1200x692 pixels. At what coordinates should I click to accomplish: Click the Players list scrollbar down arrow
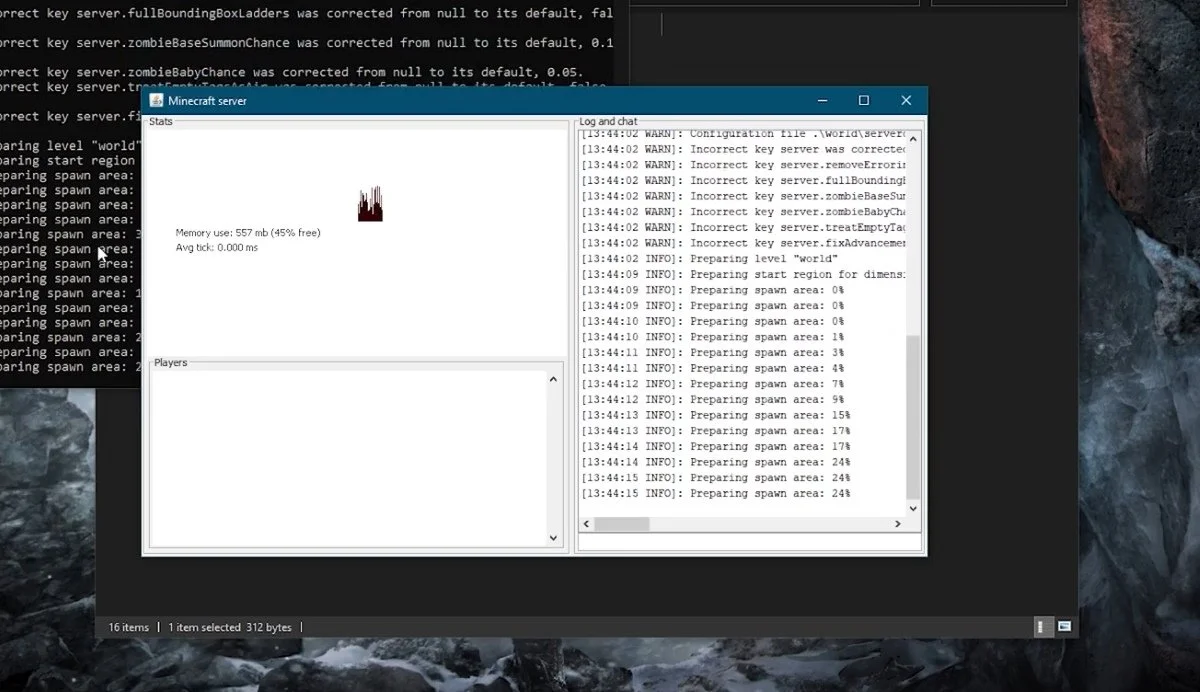coord(554,538)
